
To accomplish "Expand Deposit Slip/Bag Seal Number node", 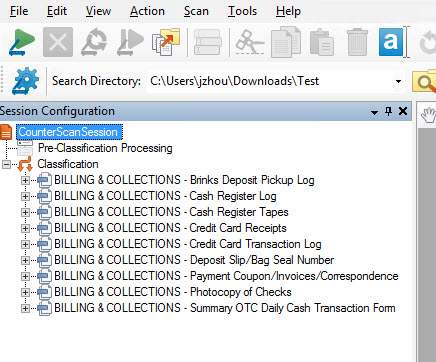I will [25, 260].
